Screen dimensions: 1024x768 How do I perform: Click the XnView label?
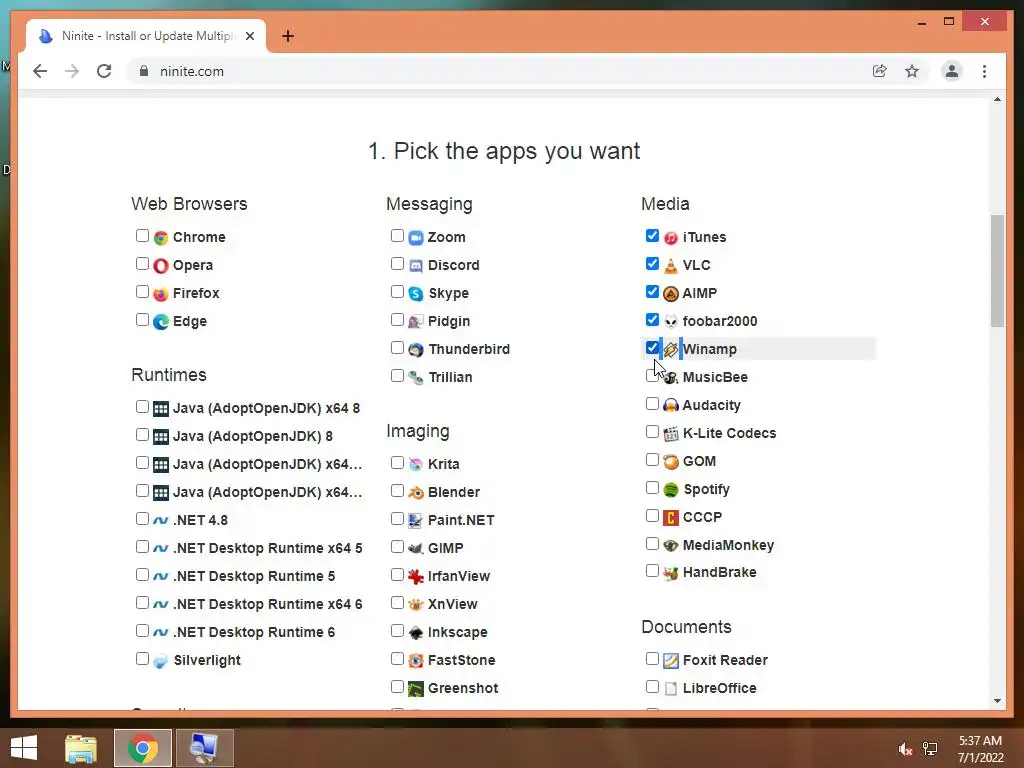point(453,605)
